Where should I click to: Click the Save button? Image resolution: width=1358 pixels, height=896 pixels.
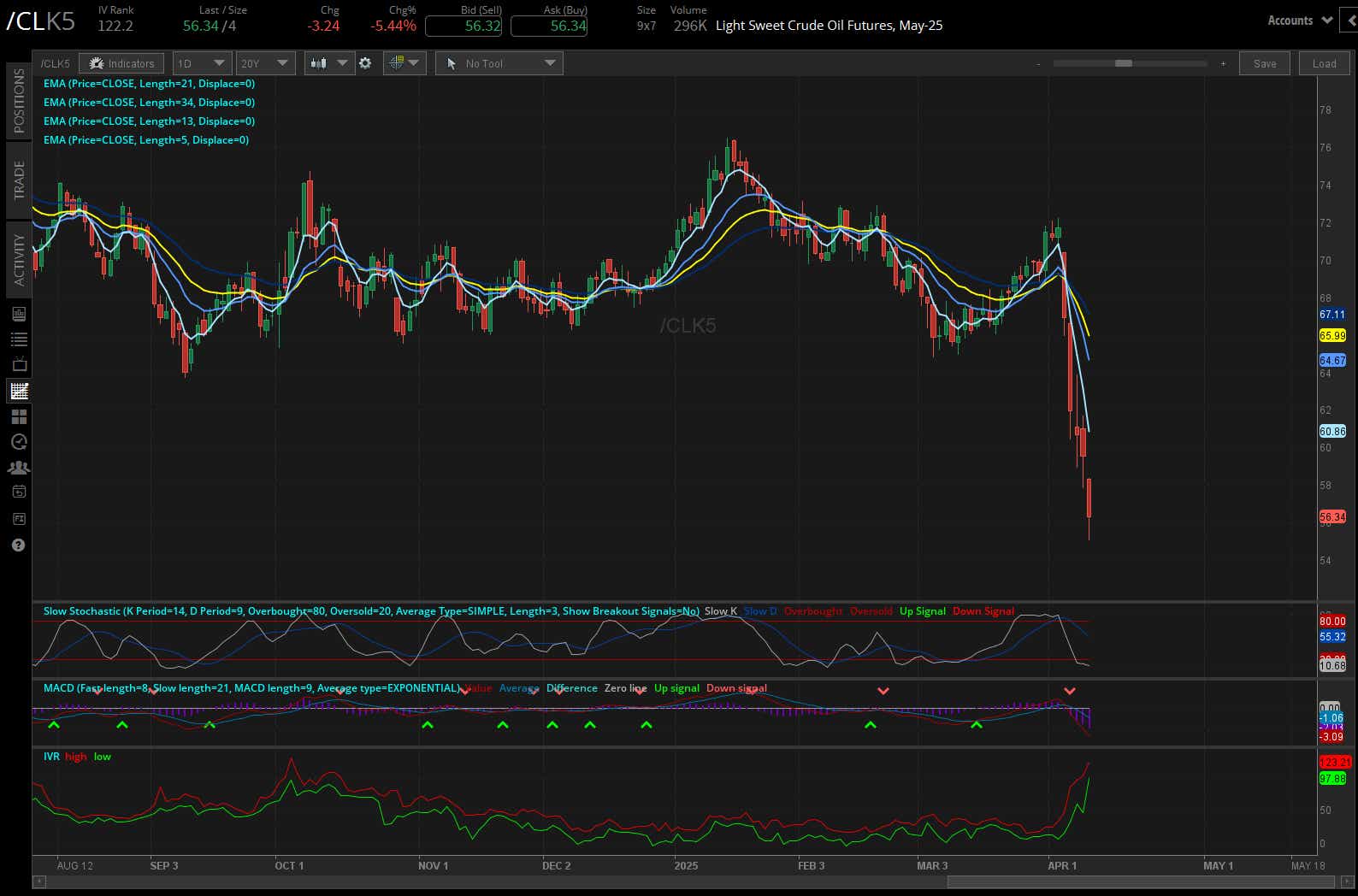coord(1265,63)
